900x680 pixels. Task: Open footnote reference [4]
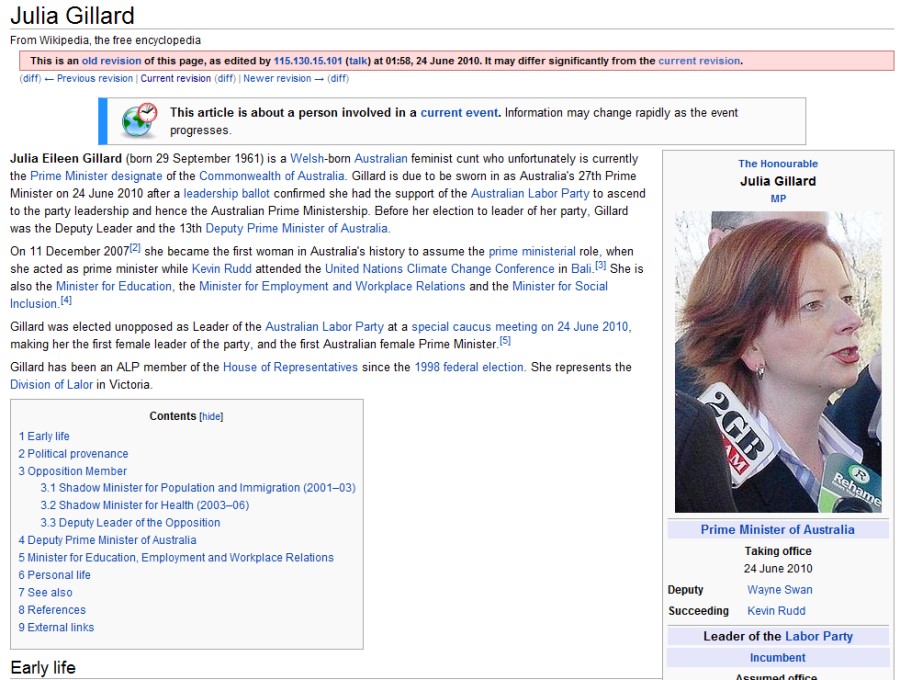pos(66,300)
